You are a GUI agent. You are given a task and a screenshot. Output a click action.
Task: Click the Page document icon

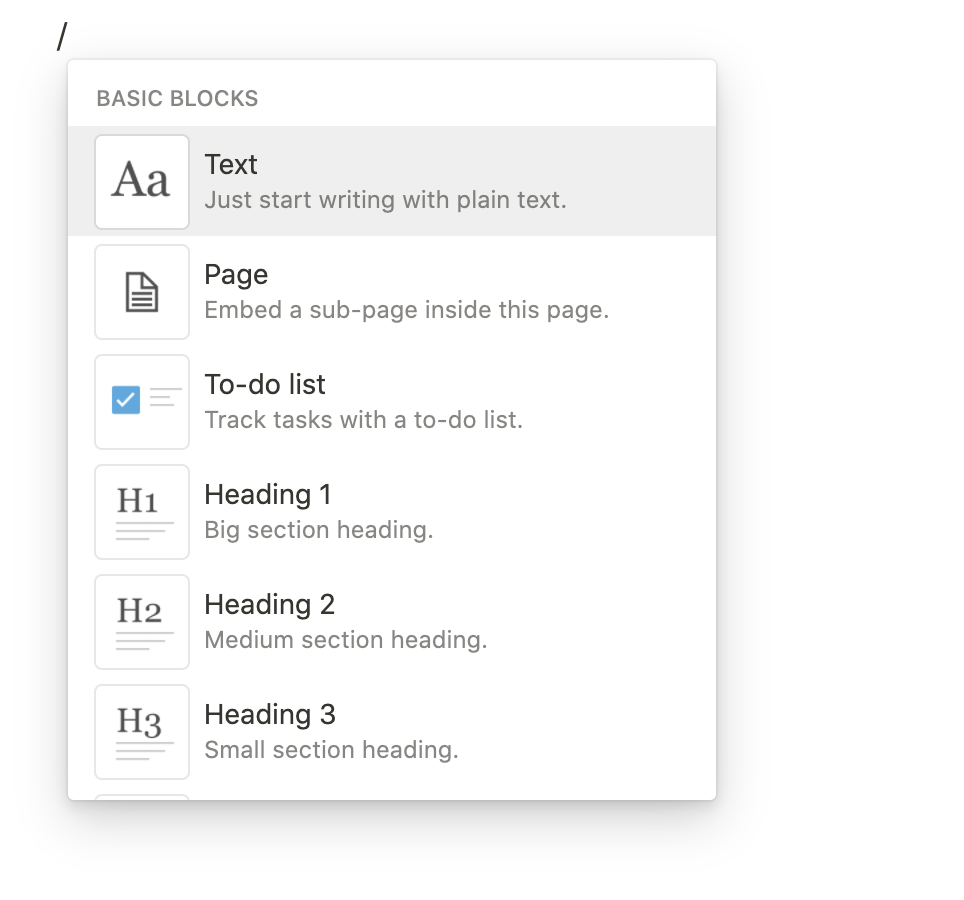(142, 292)
